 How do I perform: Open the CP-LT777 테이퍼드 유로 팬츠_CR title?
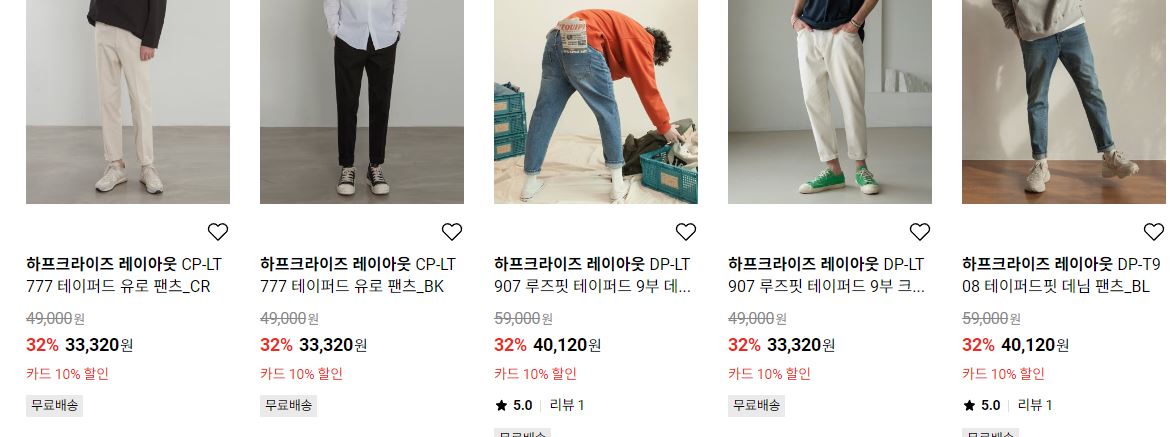click(x=124, y=275)
